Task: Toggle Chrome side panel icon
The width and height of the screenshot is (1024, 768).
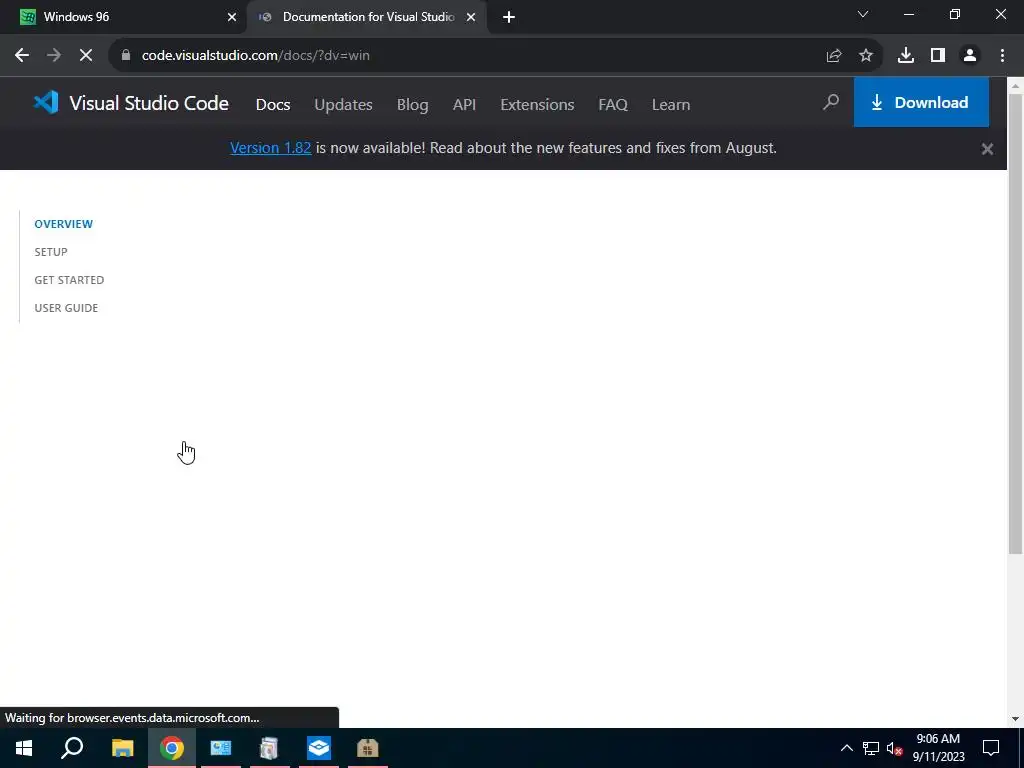Action: pyautogui.click(x=938, y=56)
